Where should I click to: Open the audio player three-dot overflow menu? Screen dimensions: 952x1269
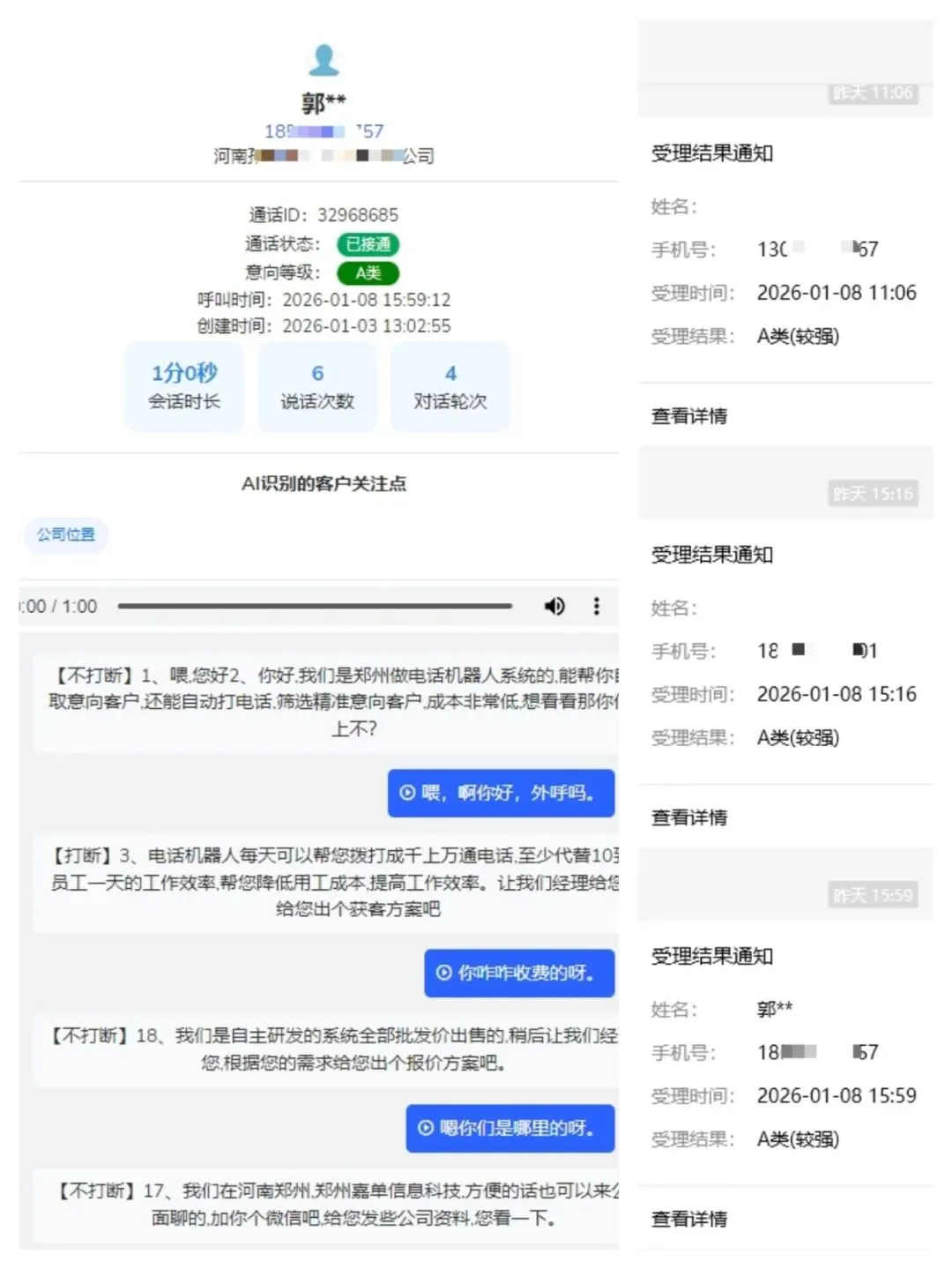(596, 606)
